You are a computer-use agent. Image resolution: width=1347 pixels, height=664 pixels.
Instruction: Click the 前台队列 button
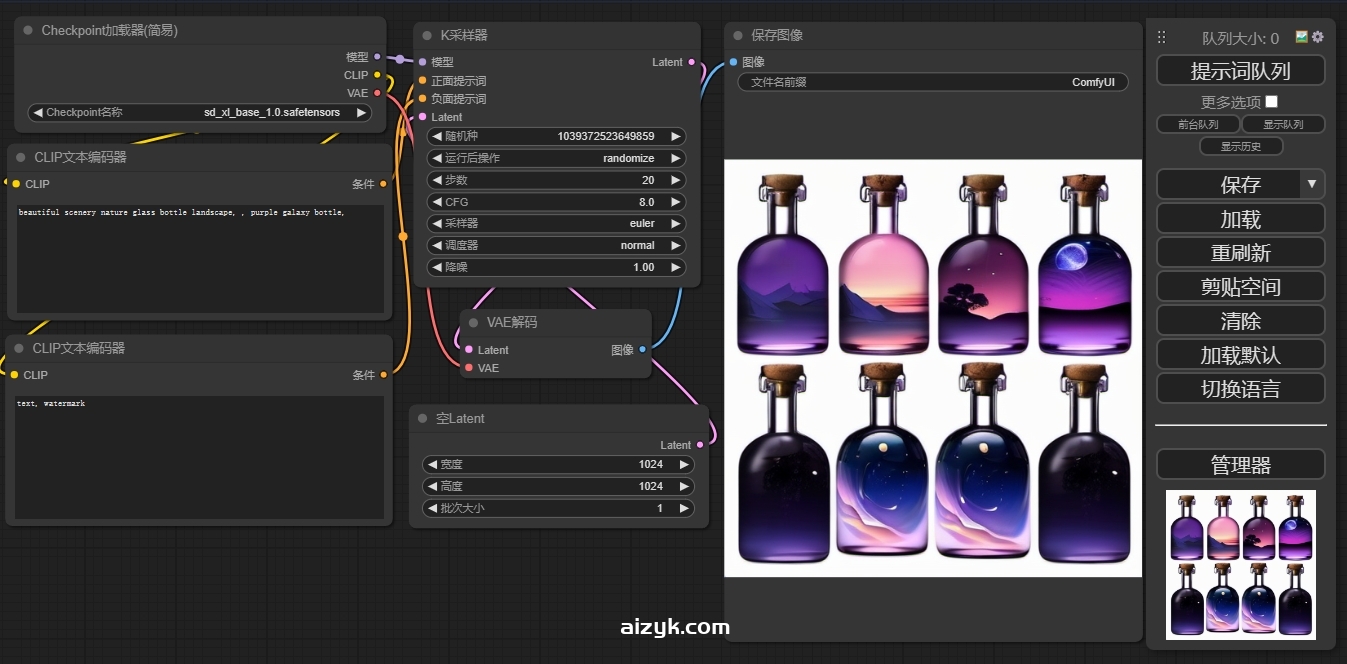[1199, 124]
